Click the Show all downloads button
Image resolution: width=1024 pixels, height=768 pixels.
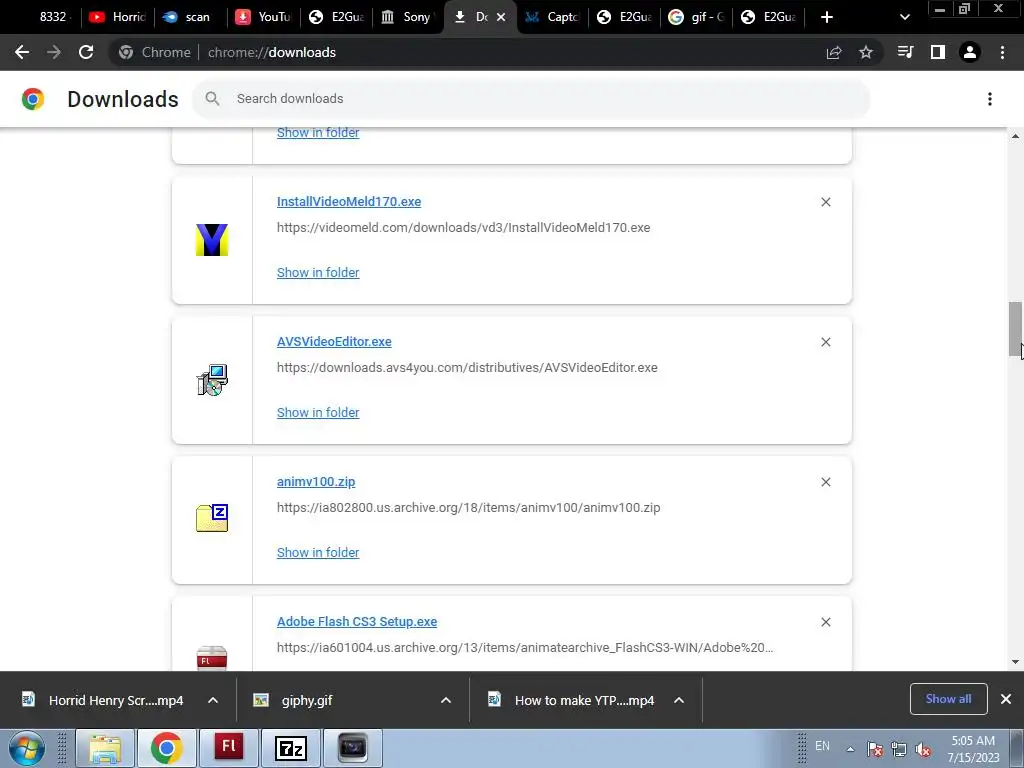pyautogui.click(x=948, y=699)
